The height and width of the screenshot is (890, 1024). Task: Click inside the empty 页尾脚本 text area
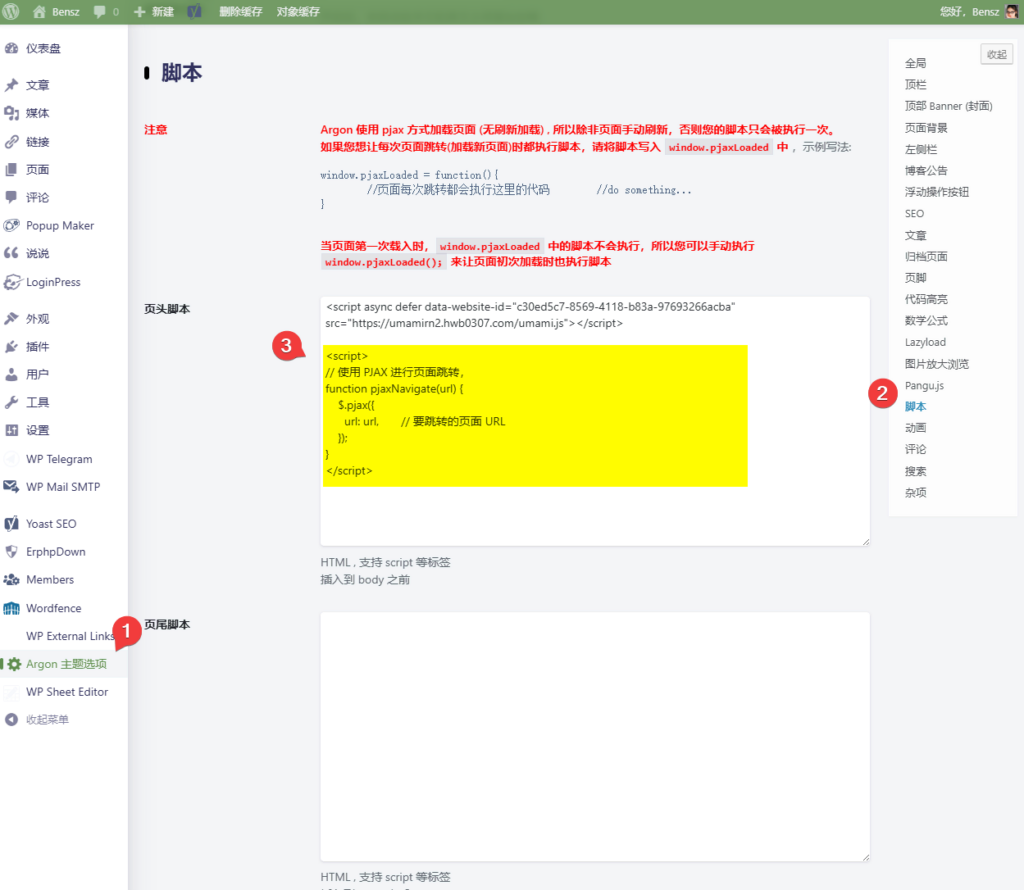pyautogui.click(x=594, y=735)
